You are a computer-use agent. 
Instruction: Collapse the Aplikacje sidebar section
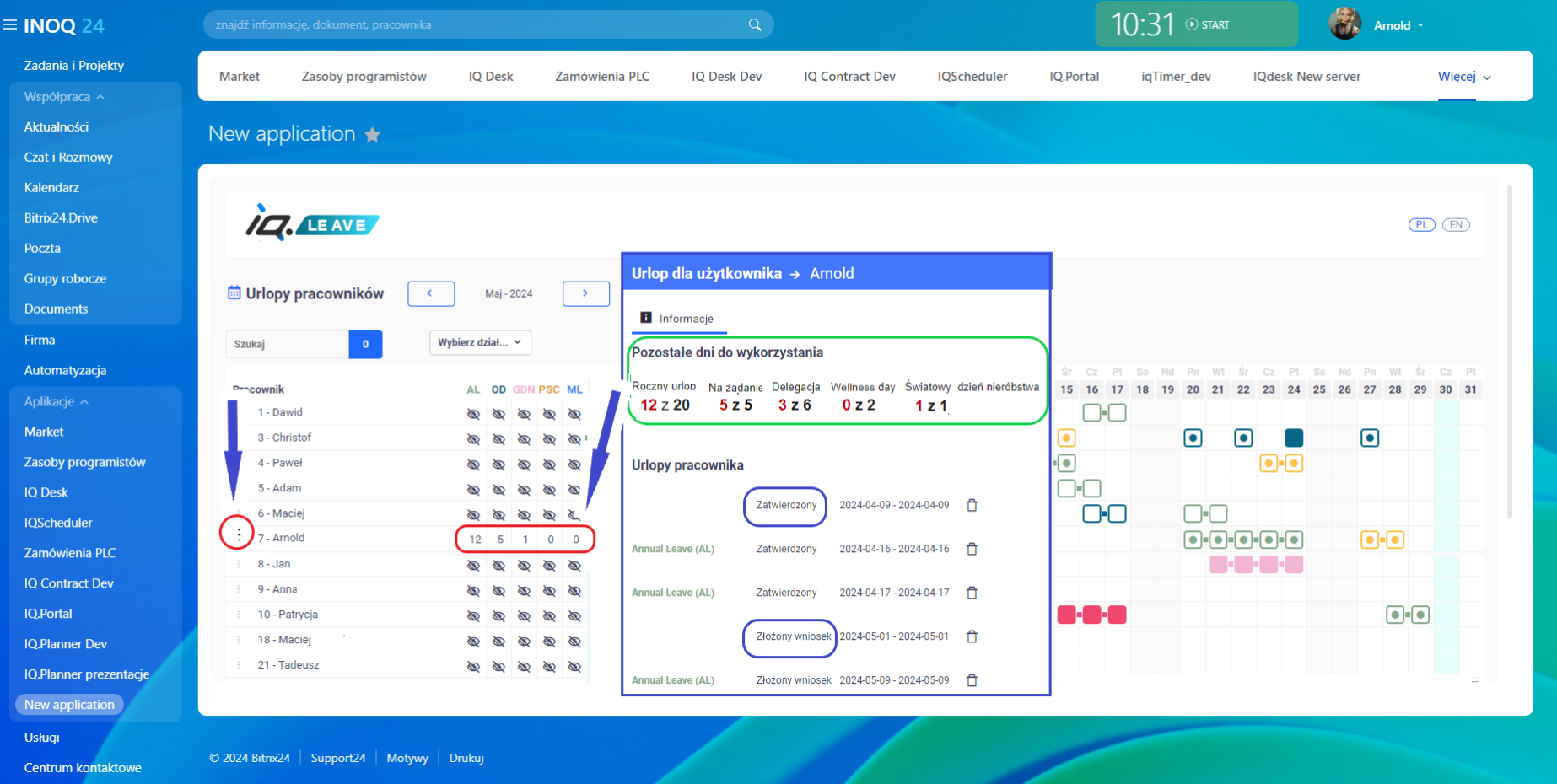click(x=57, y=402)
